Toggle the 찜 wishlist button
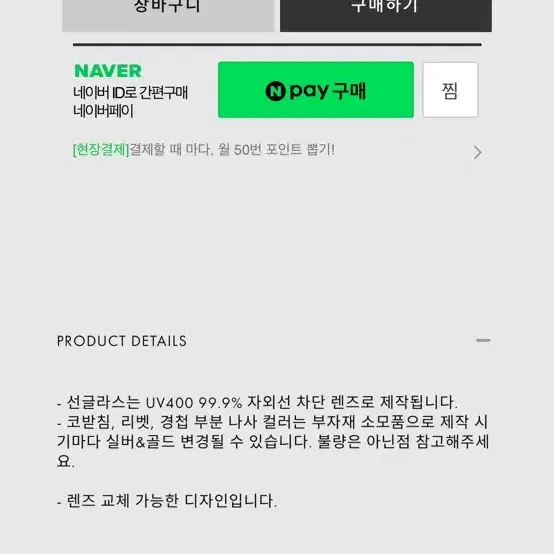This screenshot has width=554, height=554. [450, 90]
